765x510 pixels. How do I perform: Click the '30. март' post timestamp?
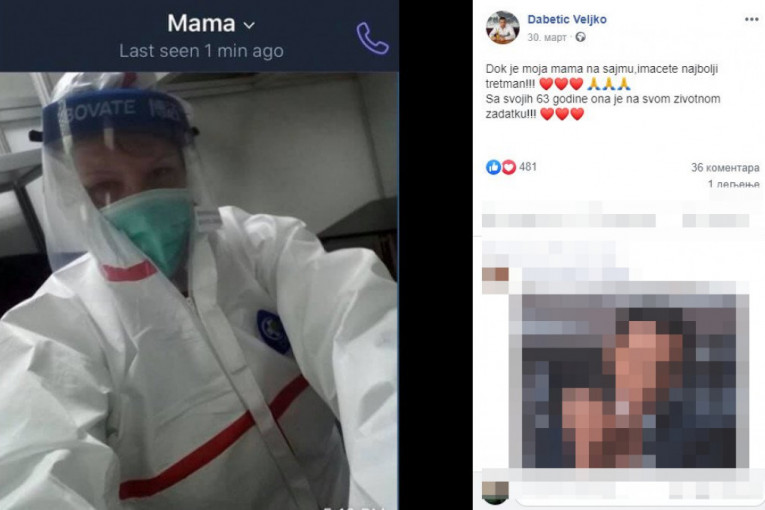[x=547, y=38]
